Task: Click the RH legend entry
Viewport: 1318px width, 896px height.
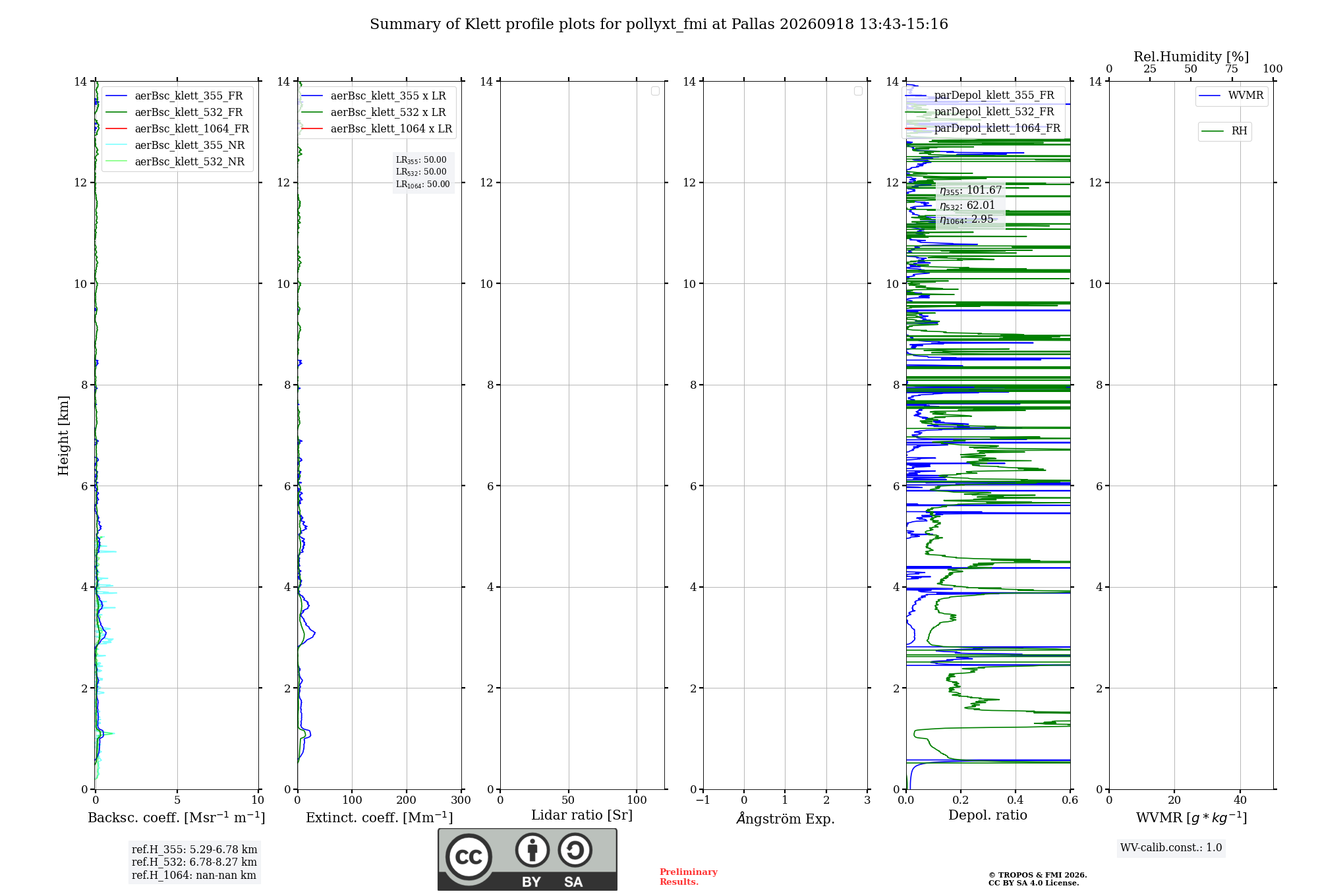Action: pyautogui.click(x=1224, y=131)
